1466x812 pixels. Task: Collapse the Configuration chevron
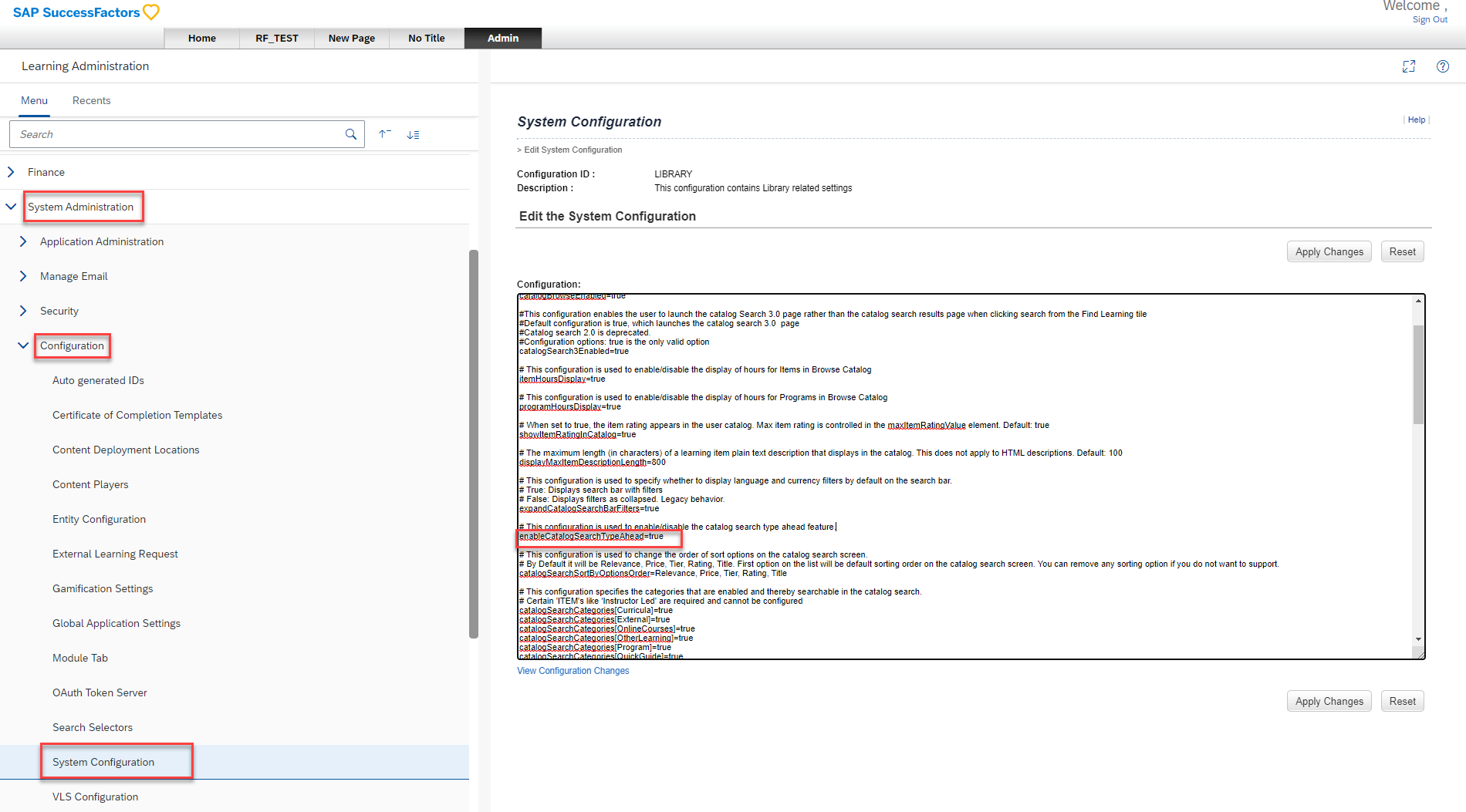[23, 345]
